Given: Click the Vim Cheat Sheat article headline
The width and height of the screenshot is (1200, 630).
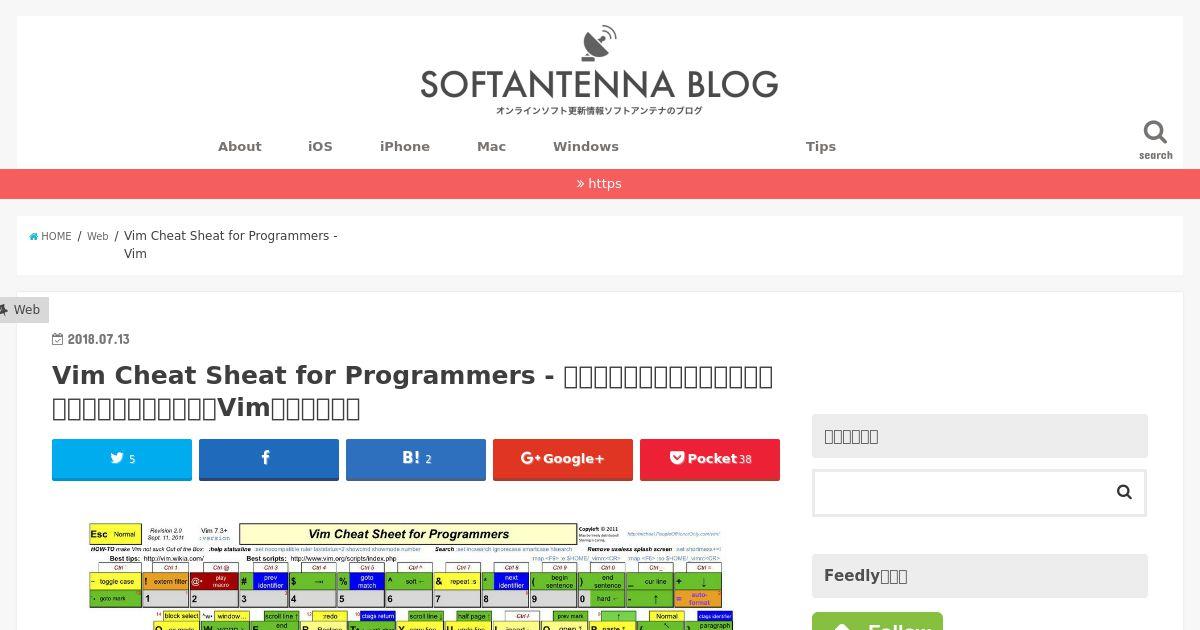Looking at the screenshot, I should pos(412,391).
